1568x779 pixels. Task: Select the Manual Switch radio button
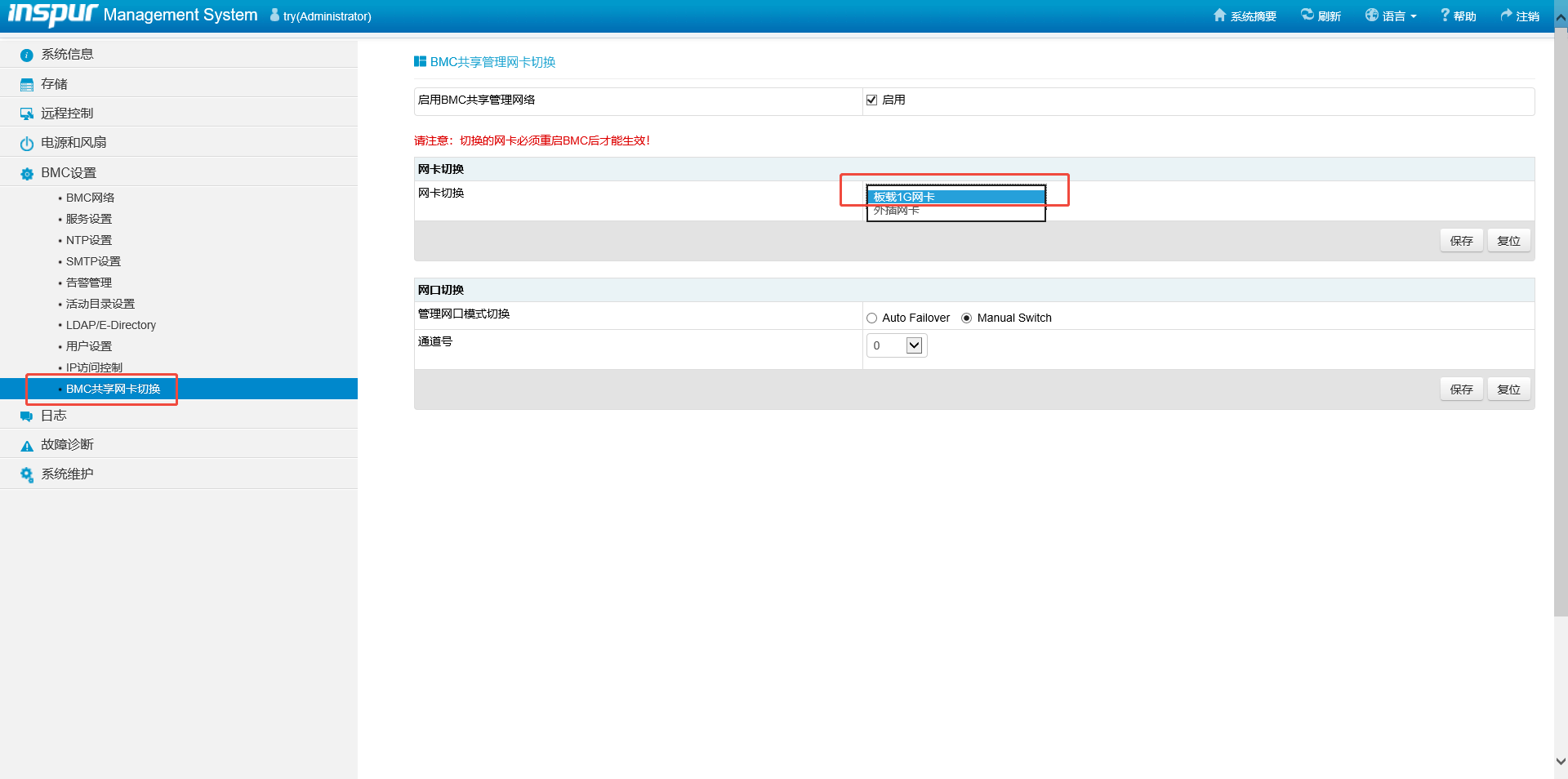[x=967, y=318]
